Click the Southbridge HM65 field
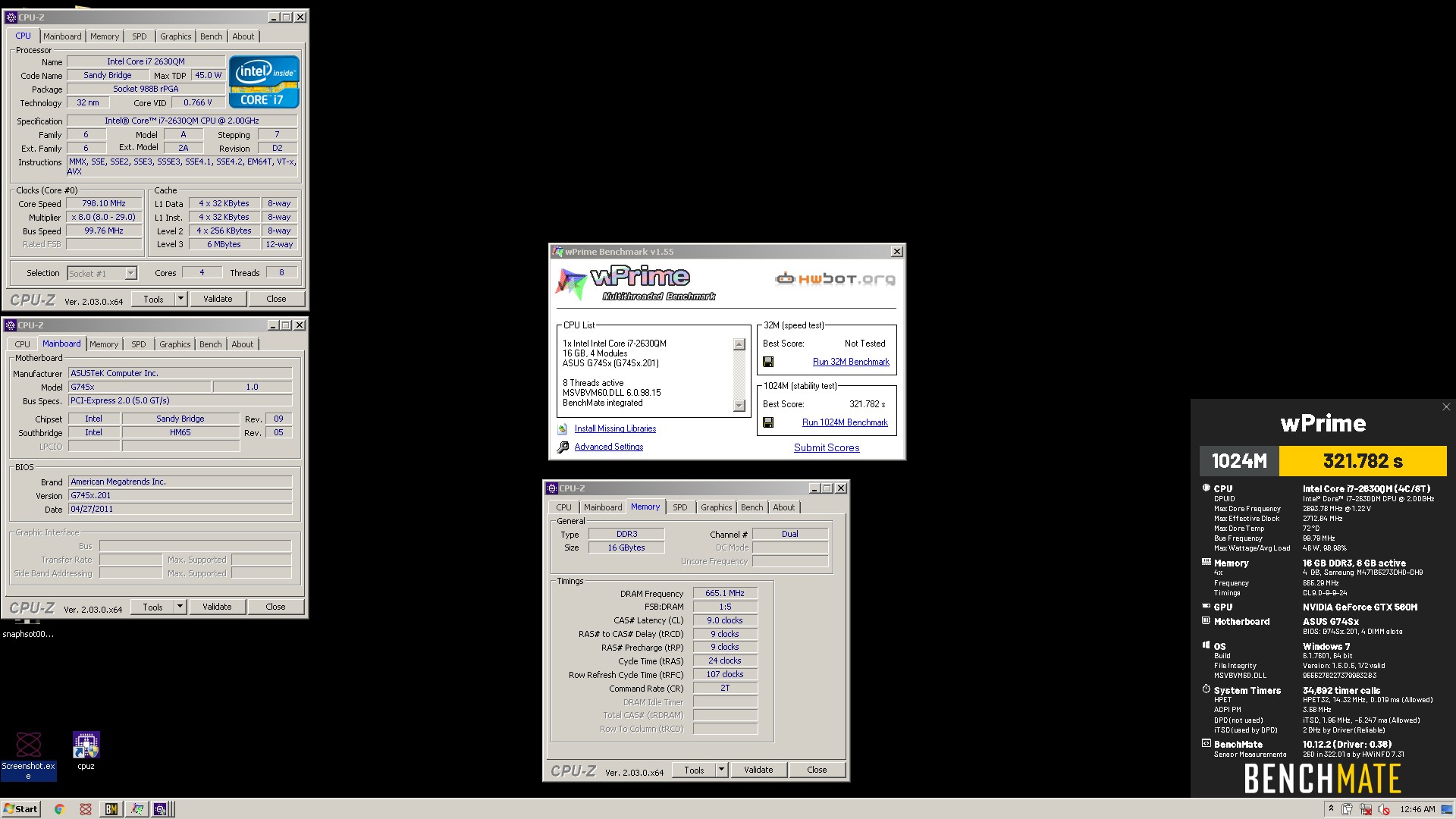Image resolution: width=1456 pixels, height=819 pixels. click(180, 433)
